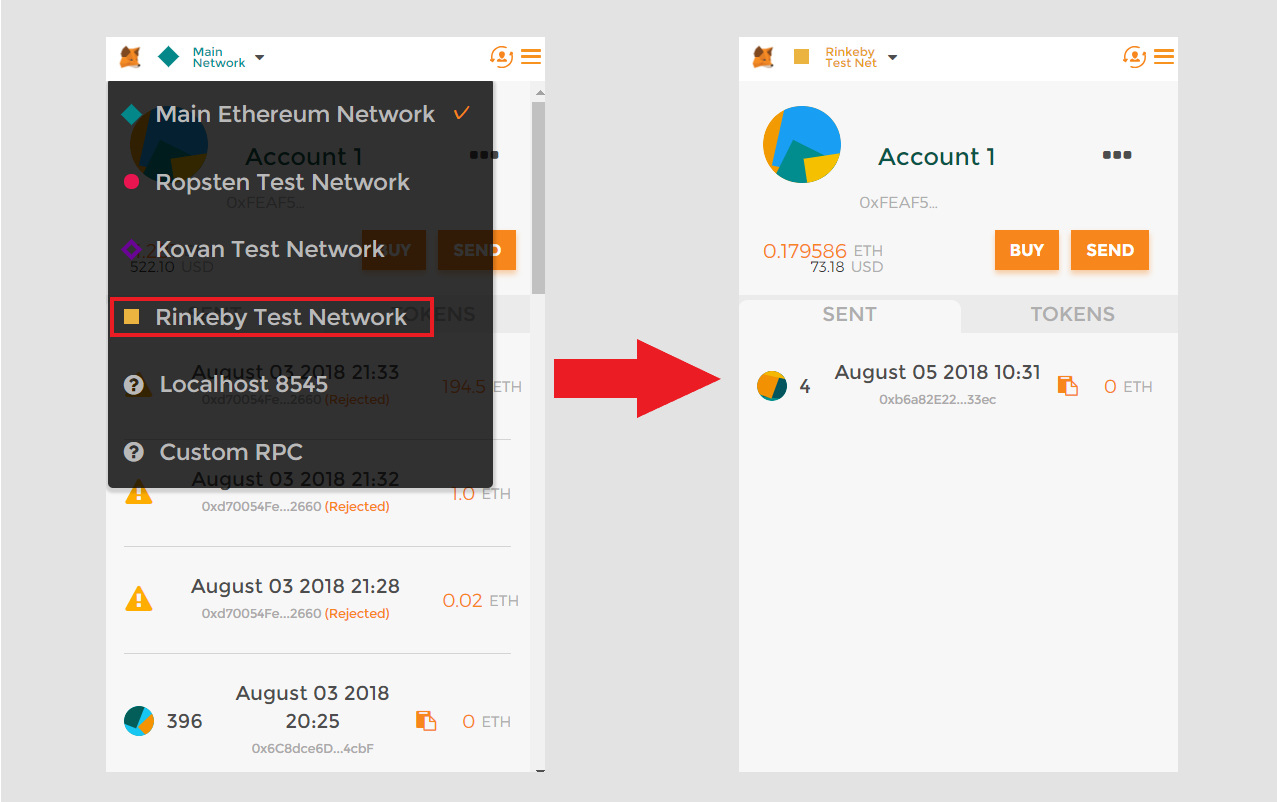Click identicon of transaction 396

139,721
